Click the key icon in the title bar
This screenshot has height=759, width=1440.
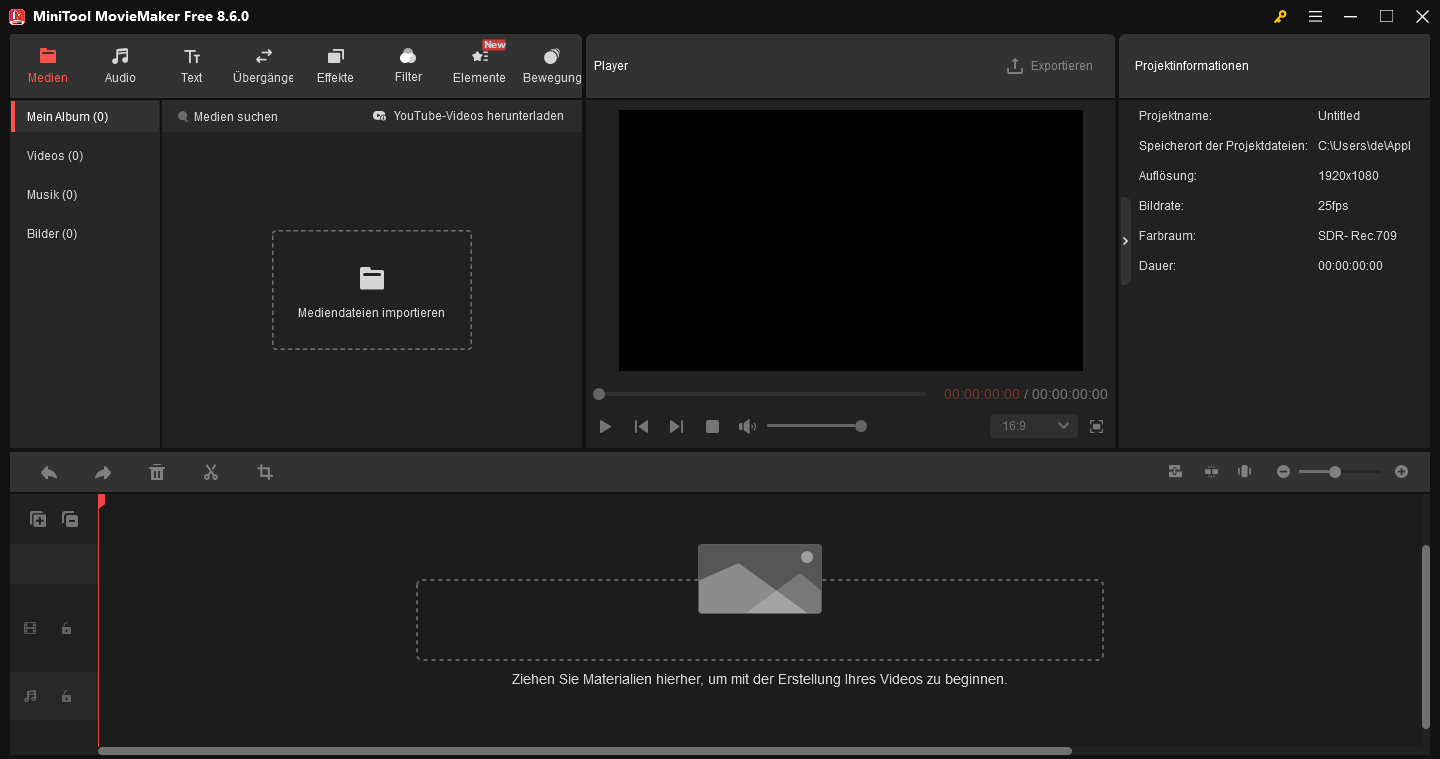click(x=1280, y=16)
